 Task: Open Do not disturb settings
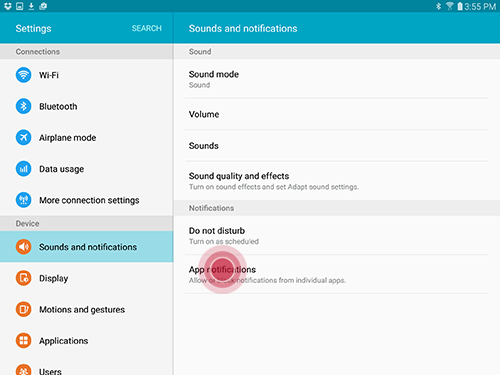(x=337, y=235)
